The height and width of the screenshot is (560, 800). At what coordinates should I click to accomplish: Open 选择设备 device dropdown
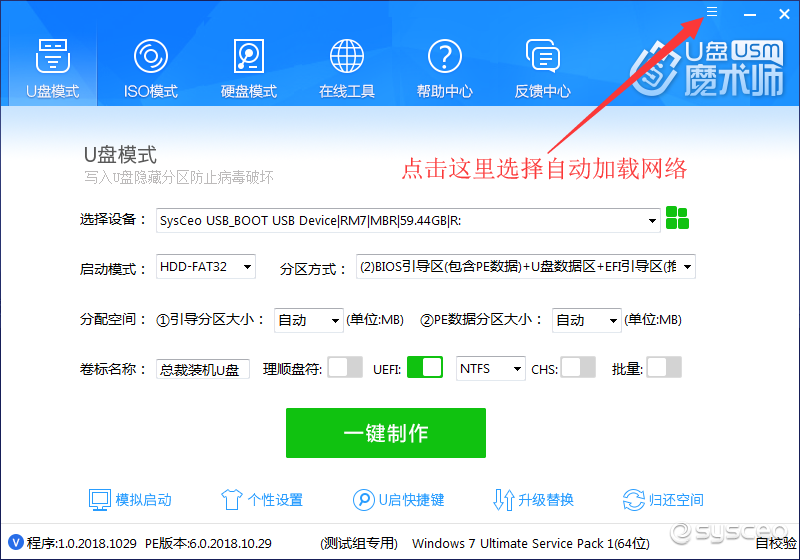point(408,220)
